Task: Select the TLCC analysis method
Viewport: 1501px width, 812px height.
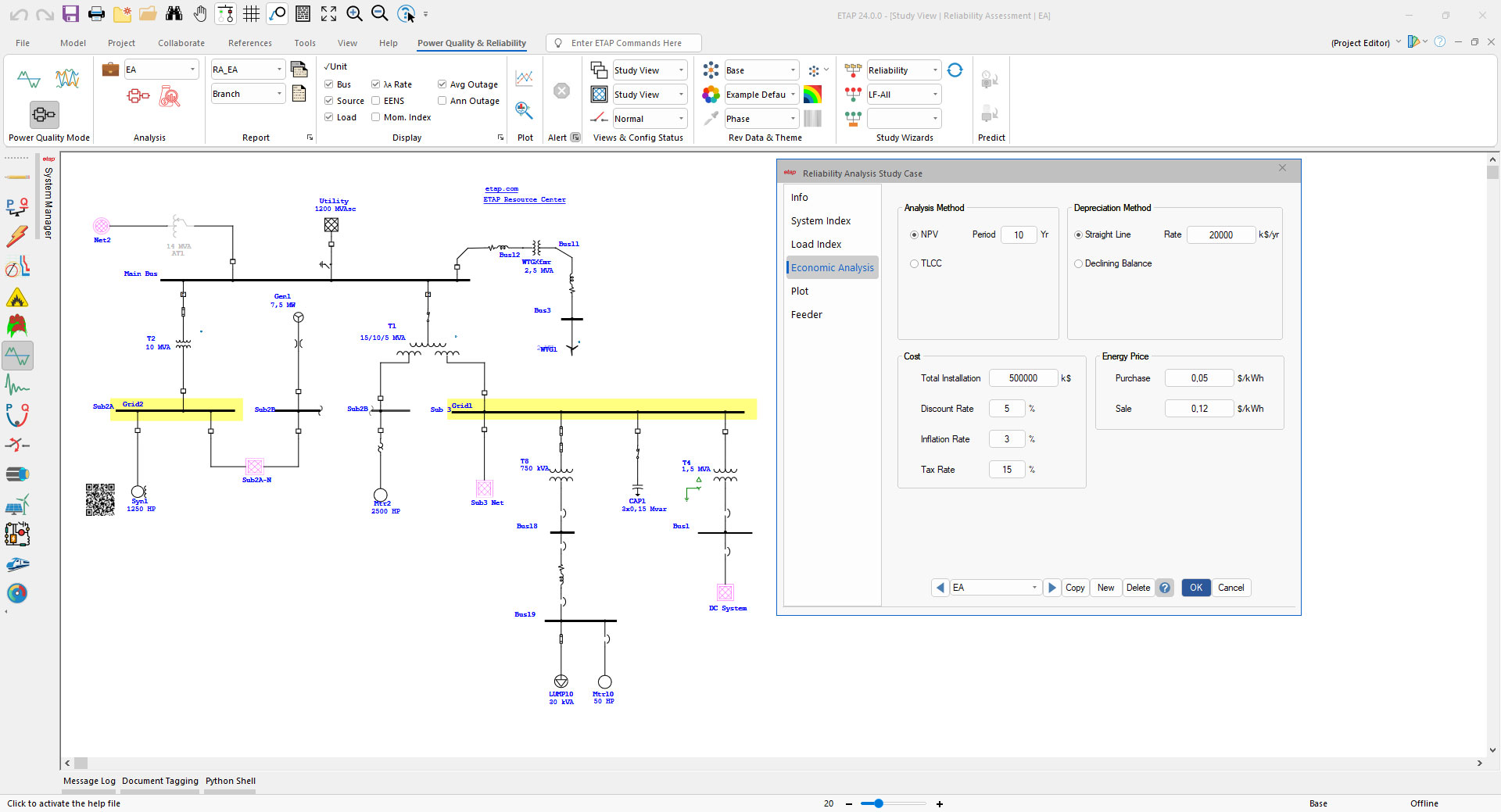Action: click(914, 264)
